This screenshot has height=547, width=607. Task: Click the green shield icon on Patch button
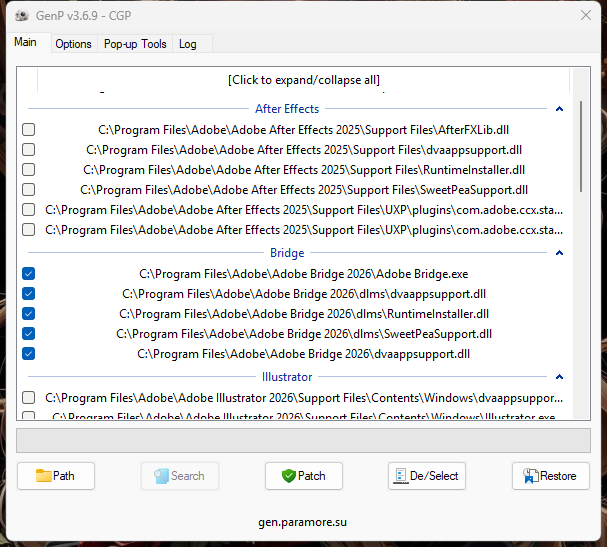288,475
